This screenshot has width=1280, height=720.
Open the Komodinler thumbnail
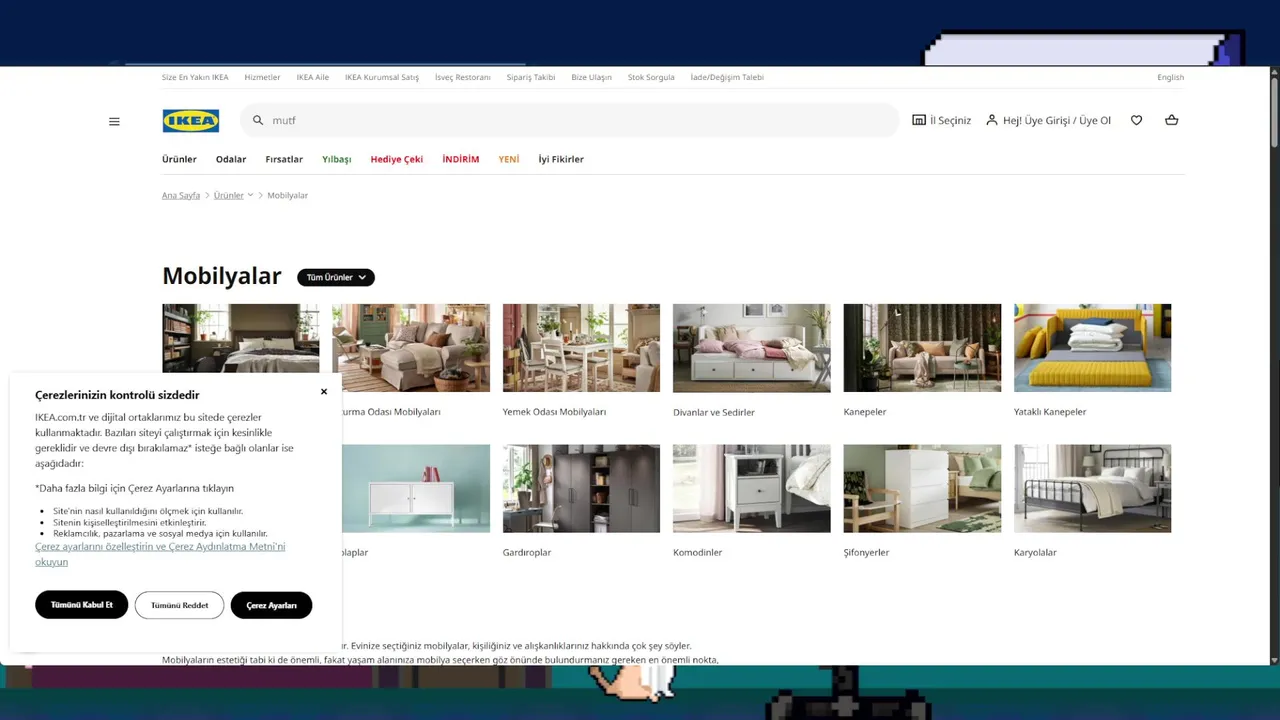(752, 489)
